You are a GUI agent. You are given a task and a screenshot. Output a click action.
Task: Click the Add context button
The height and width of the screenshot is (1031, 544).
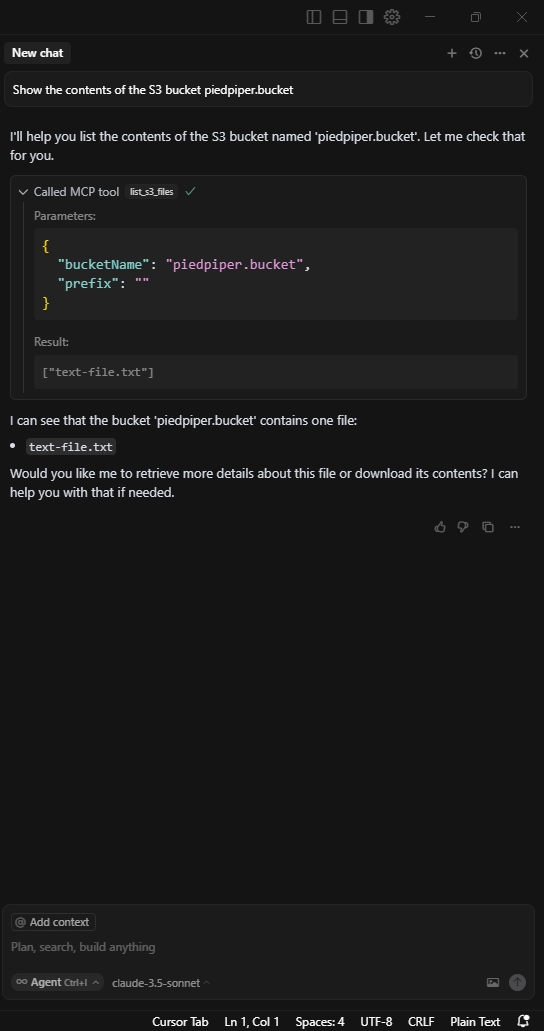pos(53,922)
